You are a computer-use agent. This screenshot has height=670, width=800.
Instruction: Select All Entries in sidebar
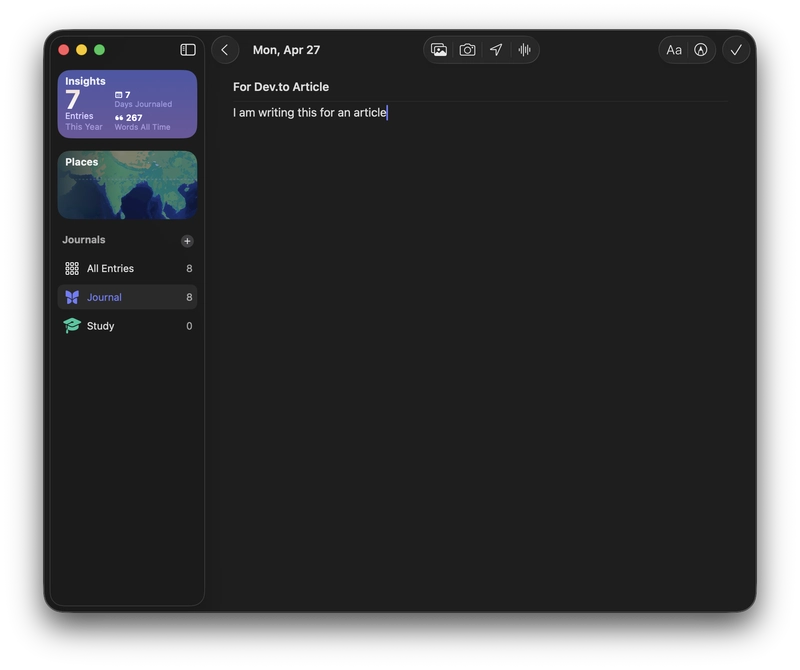[x=128, y=268]
